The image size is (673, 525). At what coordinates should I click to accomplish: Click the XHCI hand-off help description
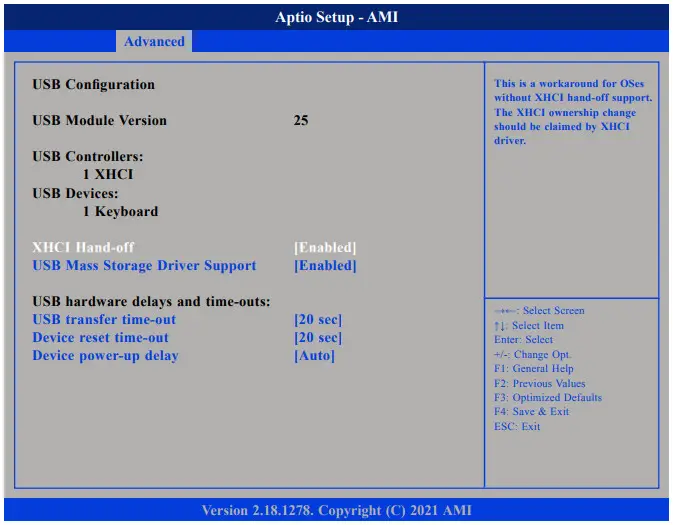(x=573, y=112)
